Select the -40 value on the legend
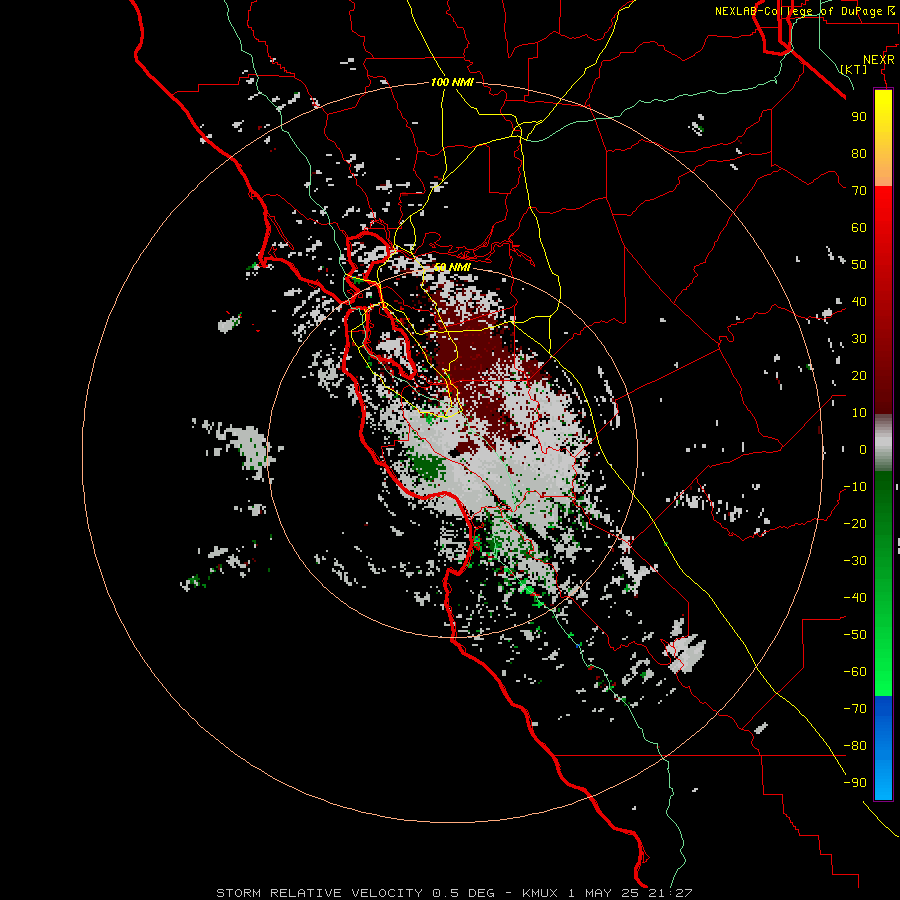The height and width of the screenshot is (900, 900). point(855,598)
